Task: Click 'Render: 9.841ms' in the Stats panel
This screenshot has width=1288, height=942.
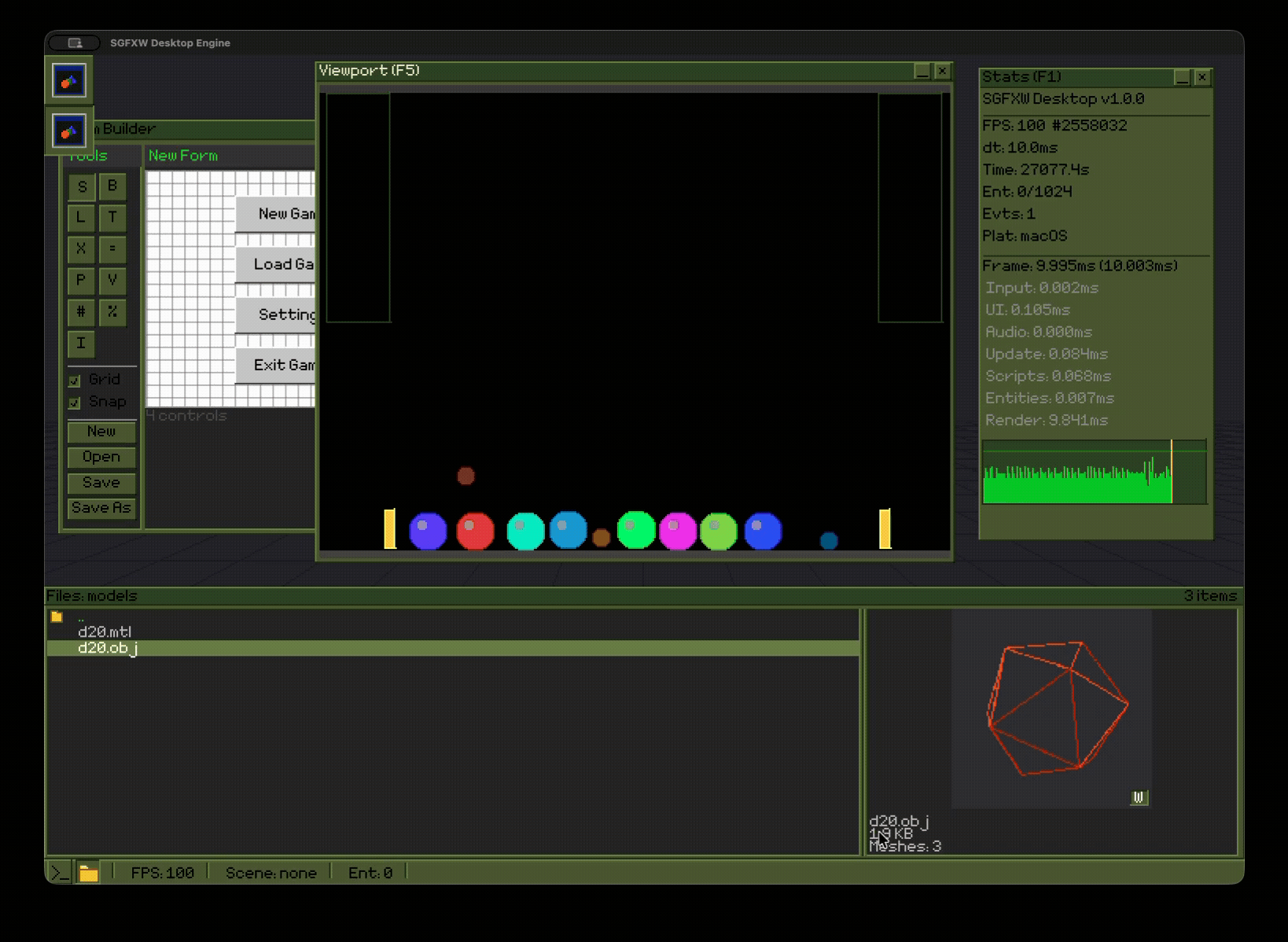Action: [x=1047, y=420]
